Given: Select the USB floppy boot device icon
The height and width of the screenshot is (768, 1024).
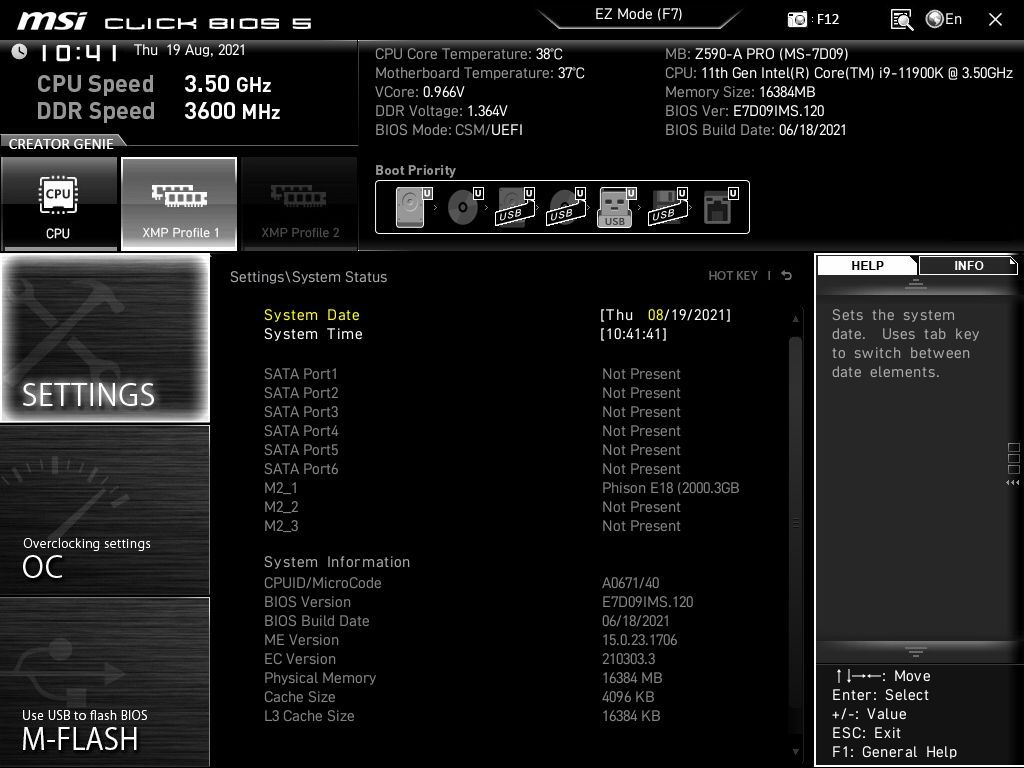Looking at the screenshot, I should pos(667,207).
